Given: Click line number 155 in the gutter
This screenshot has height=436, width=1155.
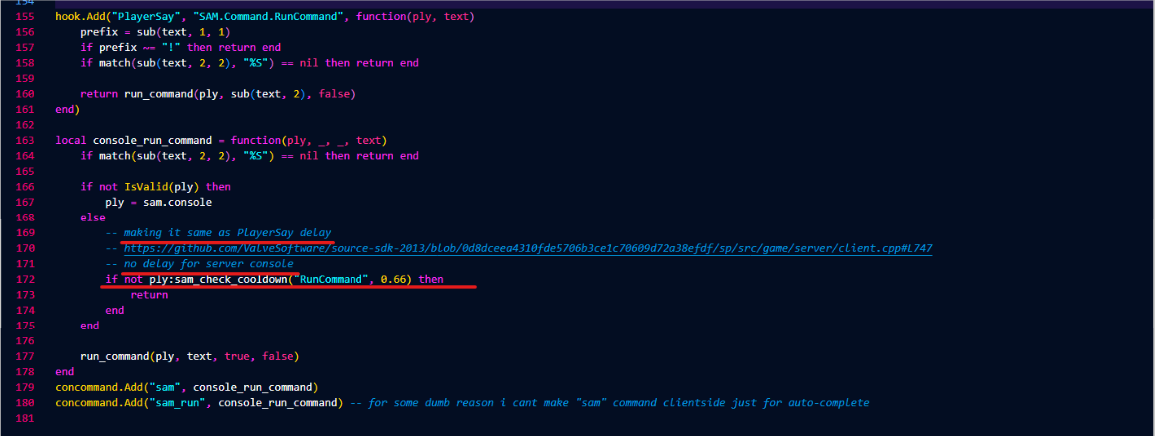Looking at the screenshot, I should coord(24,16).
